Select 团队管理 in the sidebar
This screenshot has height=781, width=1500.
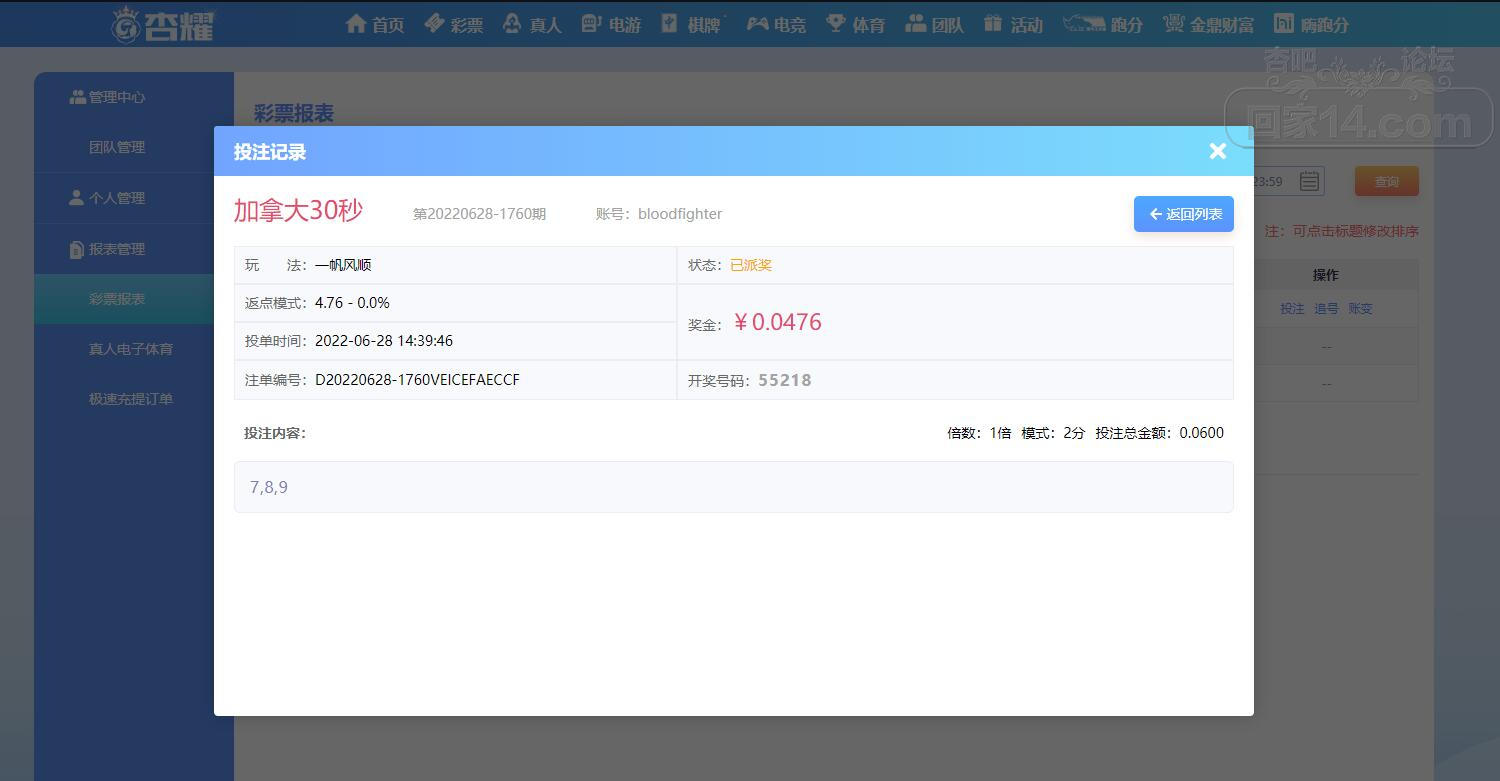point(117,147)
